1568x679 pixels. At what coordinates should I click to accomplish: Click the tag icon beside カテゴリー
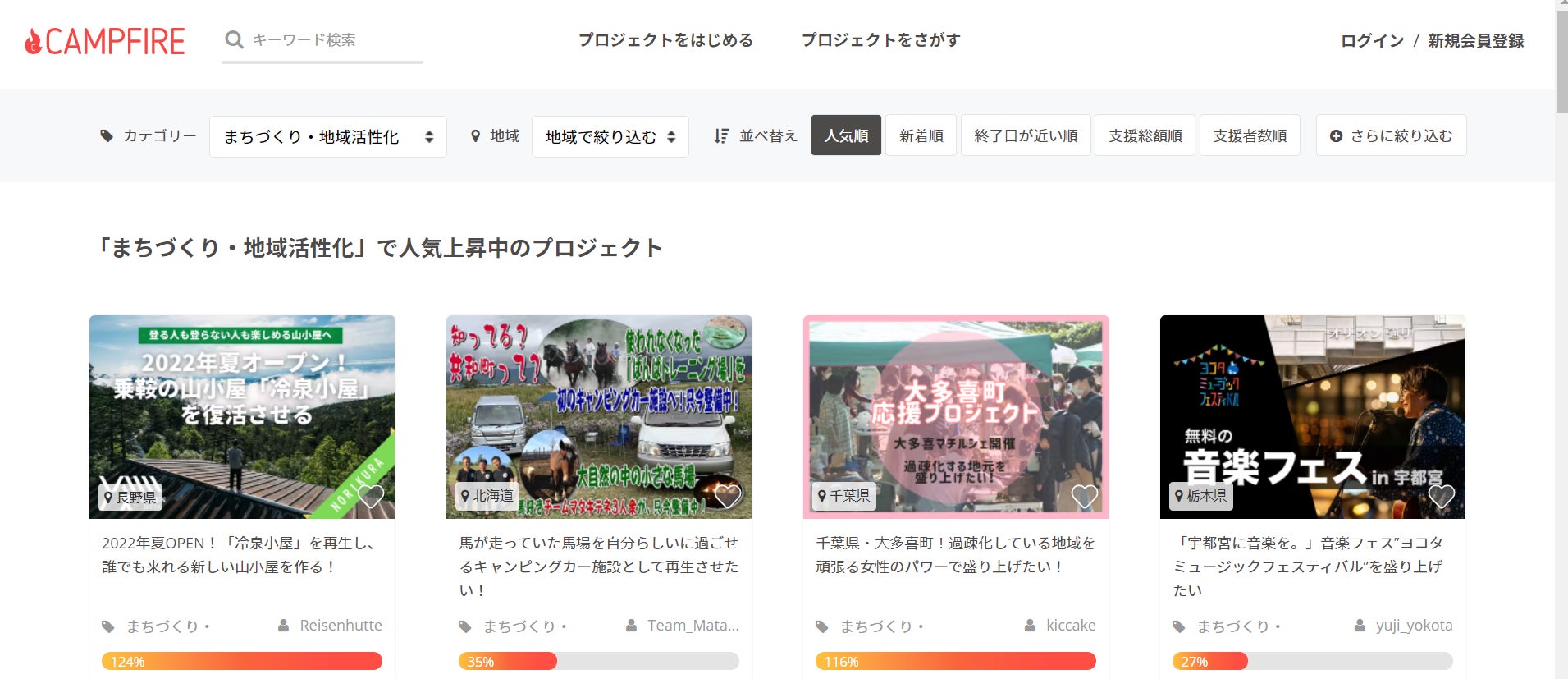click(107, 135)
